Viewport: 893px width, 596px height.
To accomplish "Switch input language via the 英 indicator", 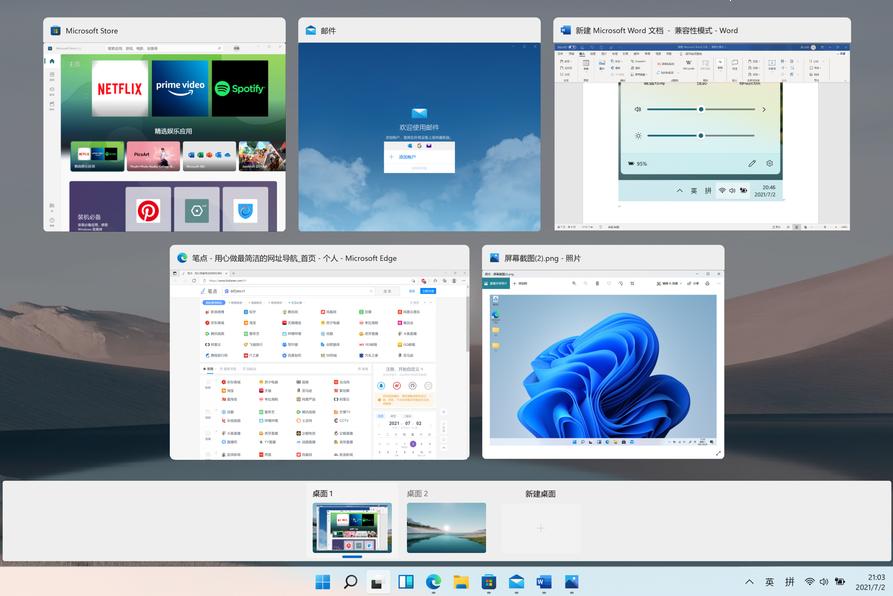I will [x=768, y=581].
